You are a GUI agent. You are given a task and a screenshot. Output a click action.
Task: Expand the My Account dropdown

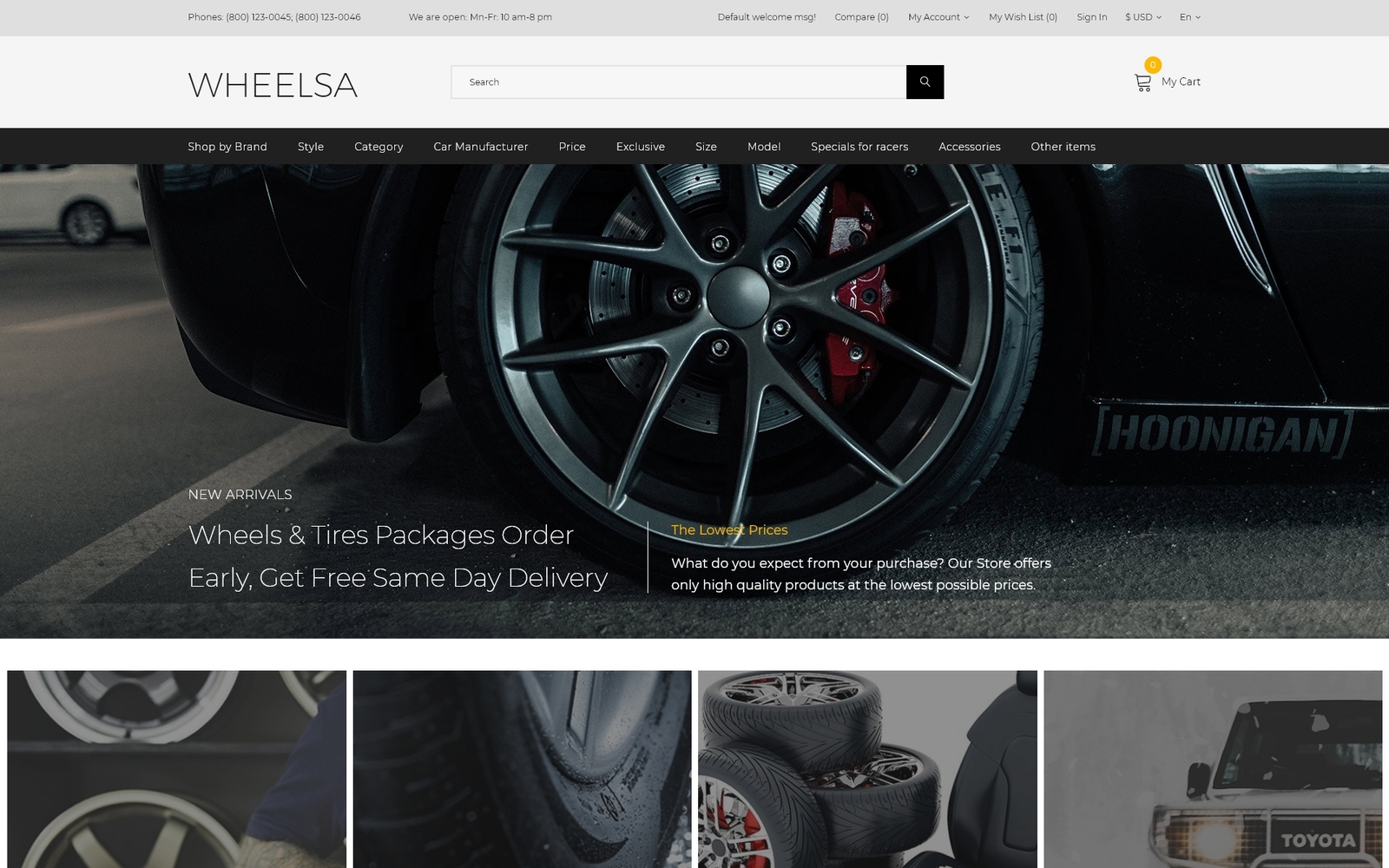[938, 17]
